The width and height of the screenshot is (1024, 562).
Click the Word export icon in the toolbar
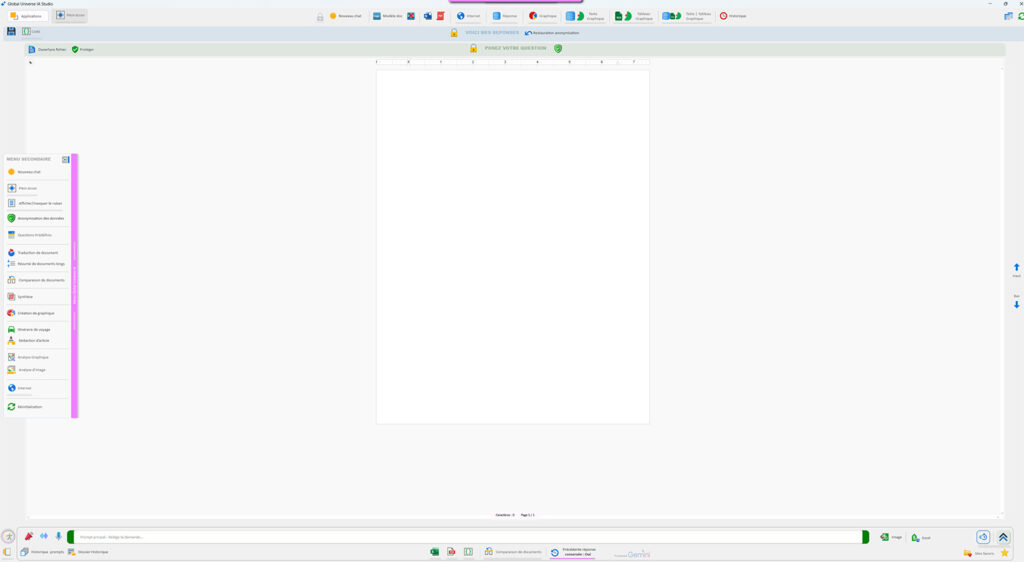[x=428, y=16]
